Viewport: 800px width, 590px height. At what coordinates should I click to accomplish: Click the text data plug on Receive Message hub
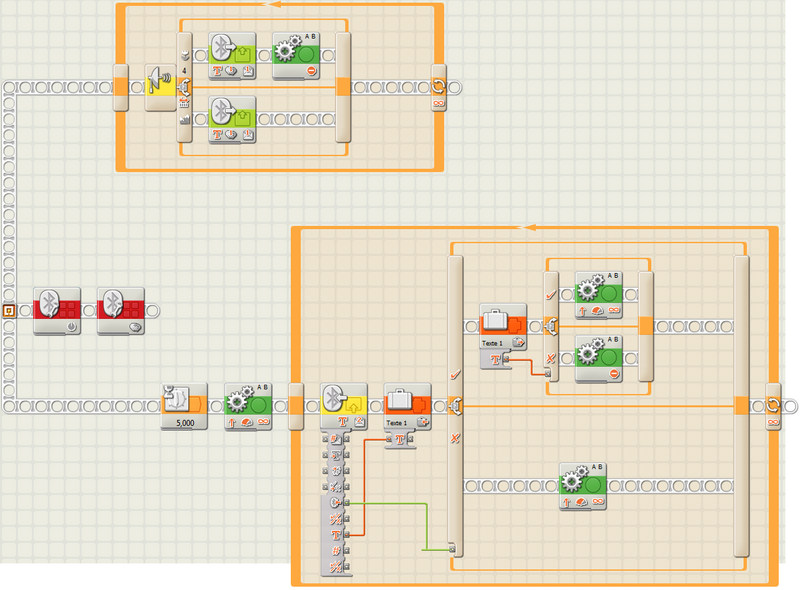tap(337, 535)
